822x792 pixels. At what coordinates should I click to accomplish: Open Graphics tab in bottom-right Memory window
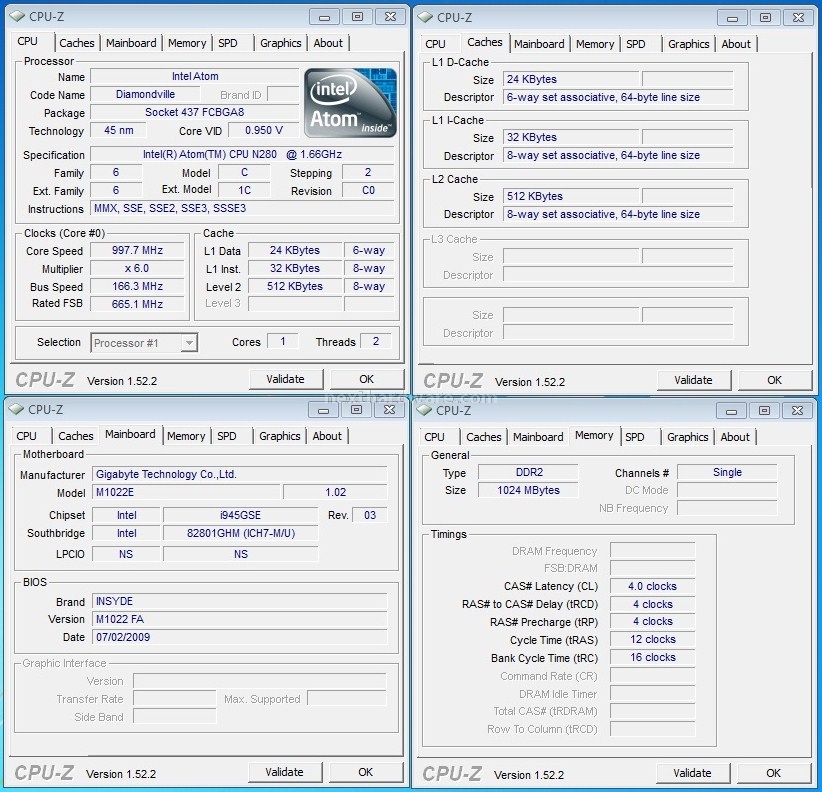[x=687, y=437]
